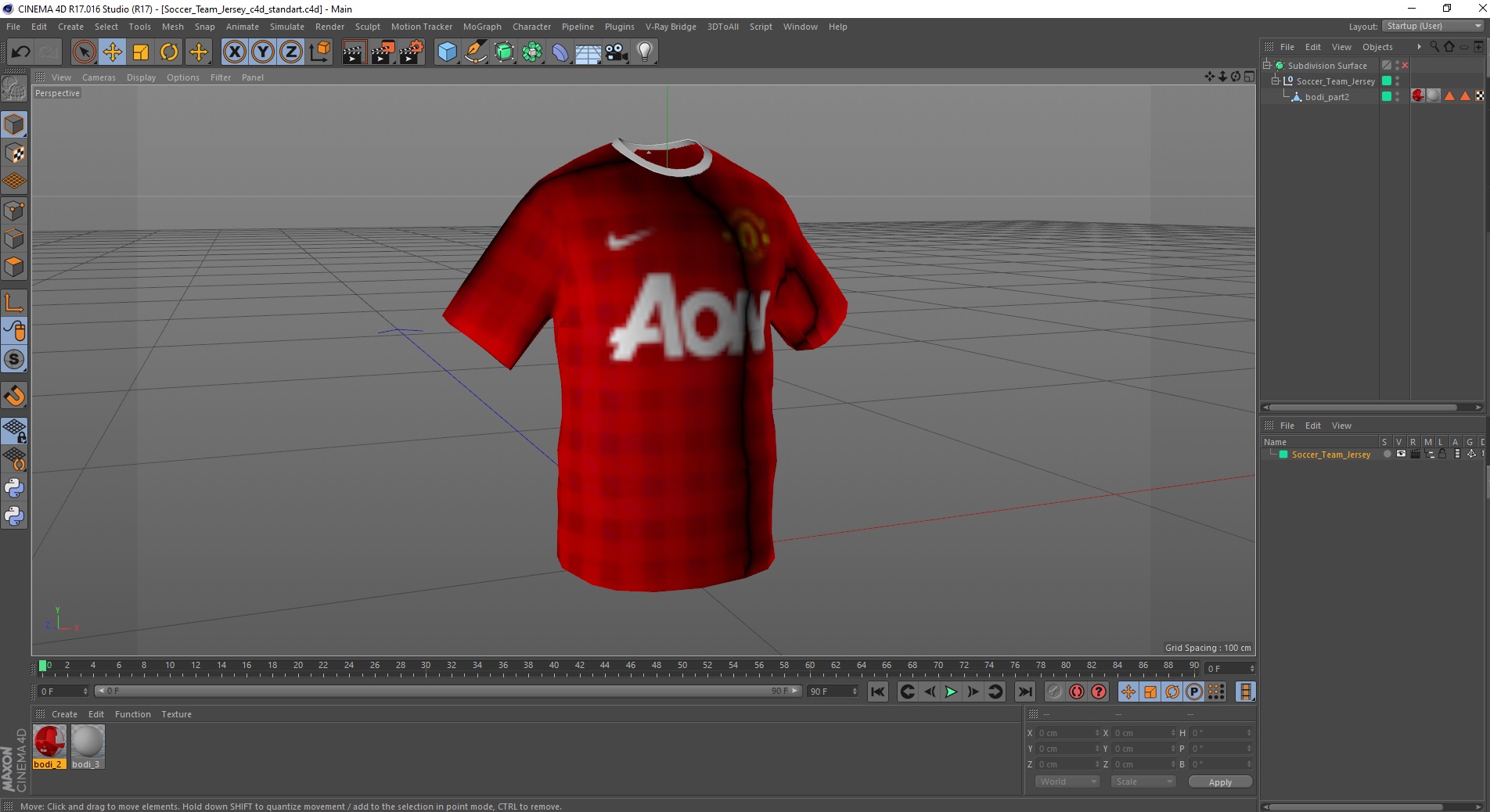Click the Undo arrow icon
Viewport: 1490px width, 812px height.
click(x=21, y=52)
